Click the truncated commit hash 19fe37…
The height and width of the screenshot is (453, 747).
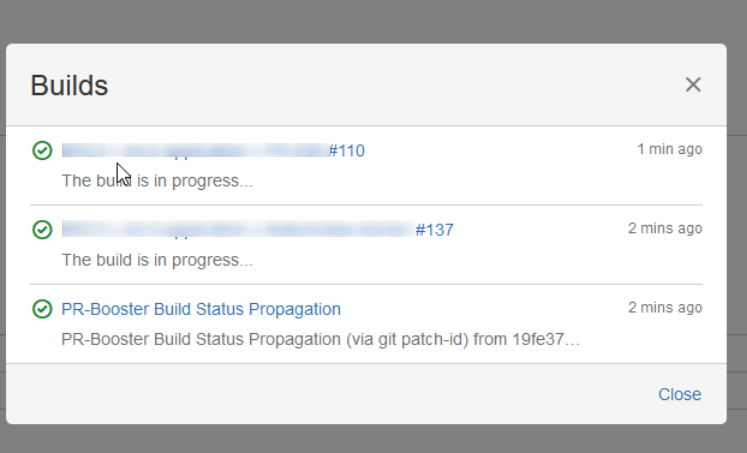(546, 340)
